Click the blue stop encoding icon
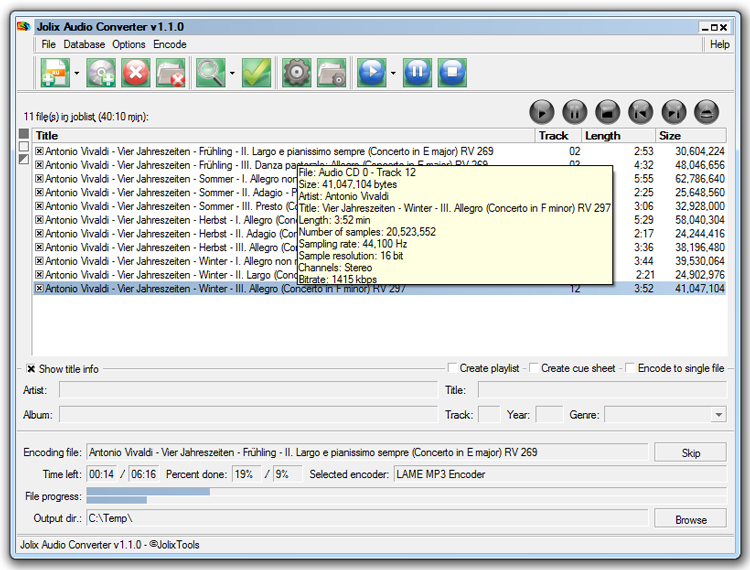The width and height of the screenshot is (750, 570). 453,73
